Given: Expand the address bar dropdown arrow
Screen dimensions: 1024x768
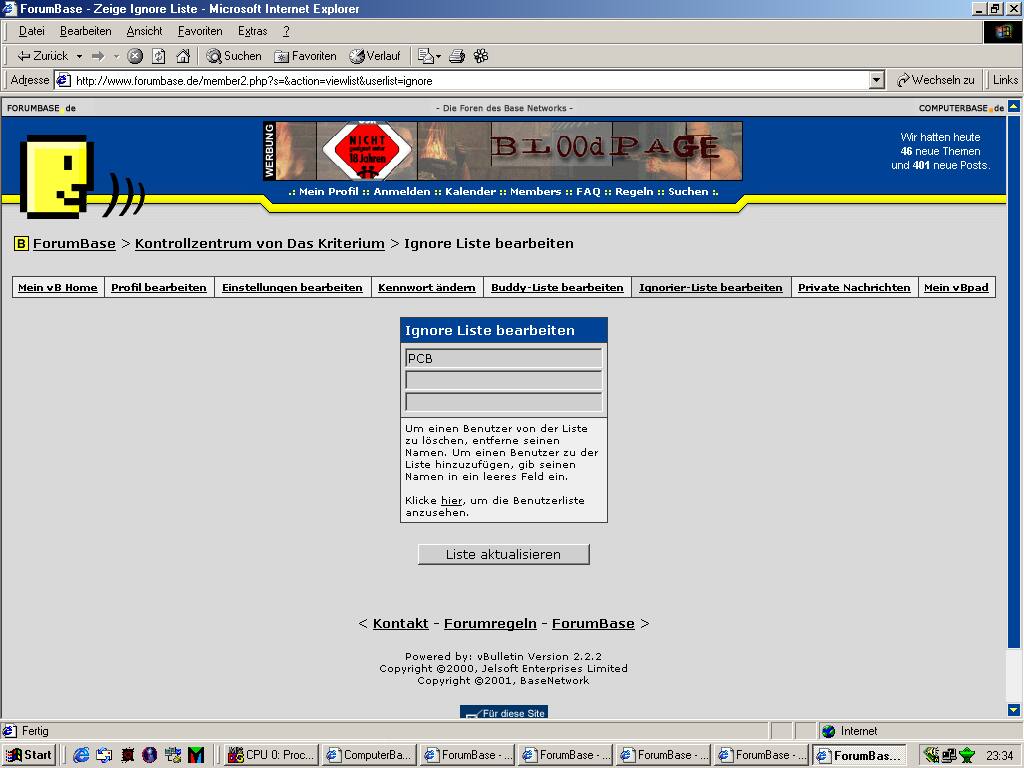Looking at the screenshot, I should 876,80.
